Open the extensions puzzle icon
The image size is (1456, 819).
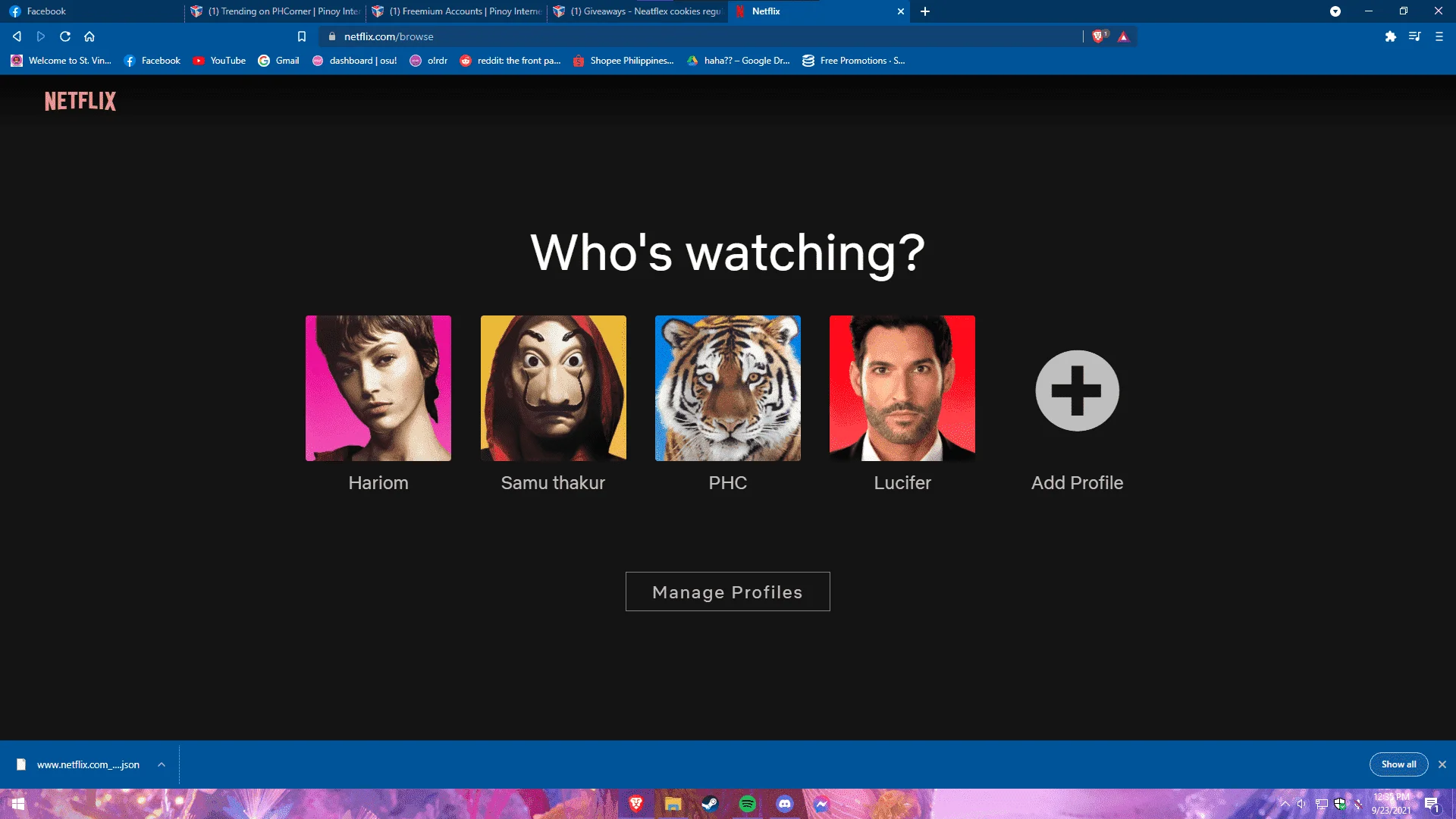tap(1391, 36)
